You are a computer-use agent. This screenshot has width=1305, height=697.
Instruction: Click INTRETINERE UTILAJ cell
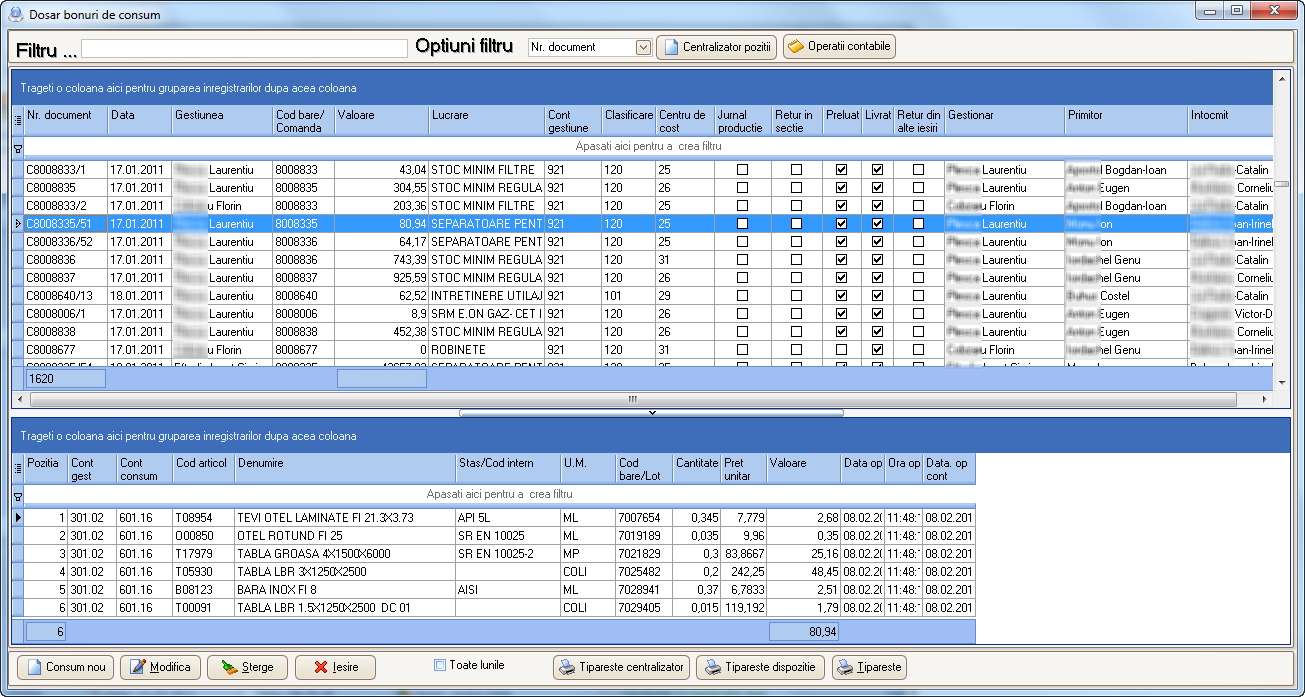(486, 296)
